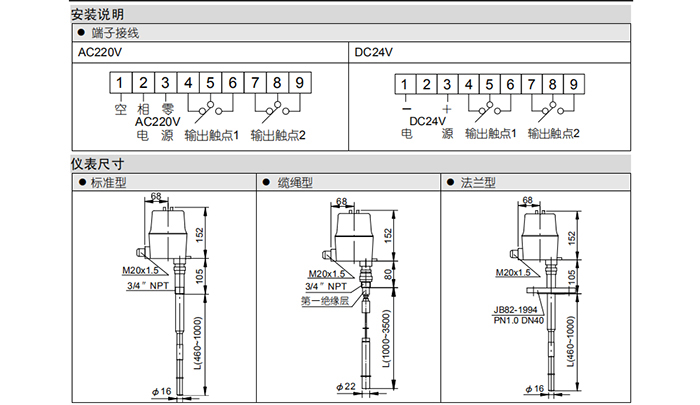The image size is (700, 405).
Task: Select the 法兰型 type label
Action: pyautogui.click(x=479, y=183)
